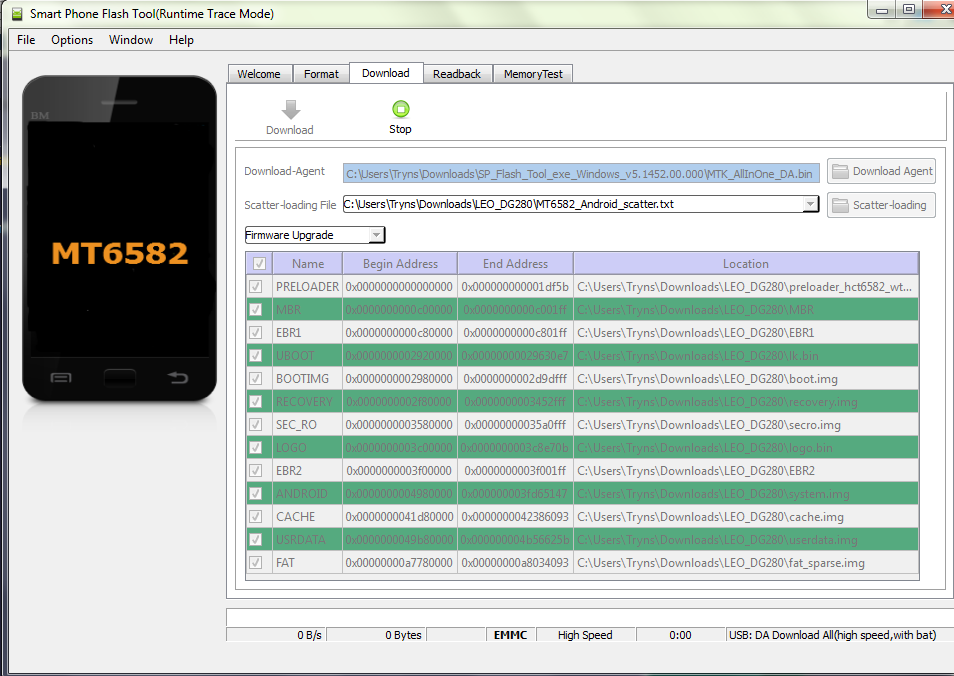Click the app icon in title bar
The height and width of the screenshot is (676, 954).
(15, 14)
